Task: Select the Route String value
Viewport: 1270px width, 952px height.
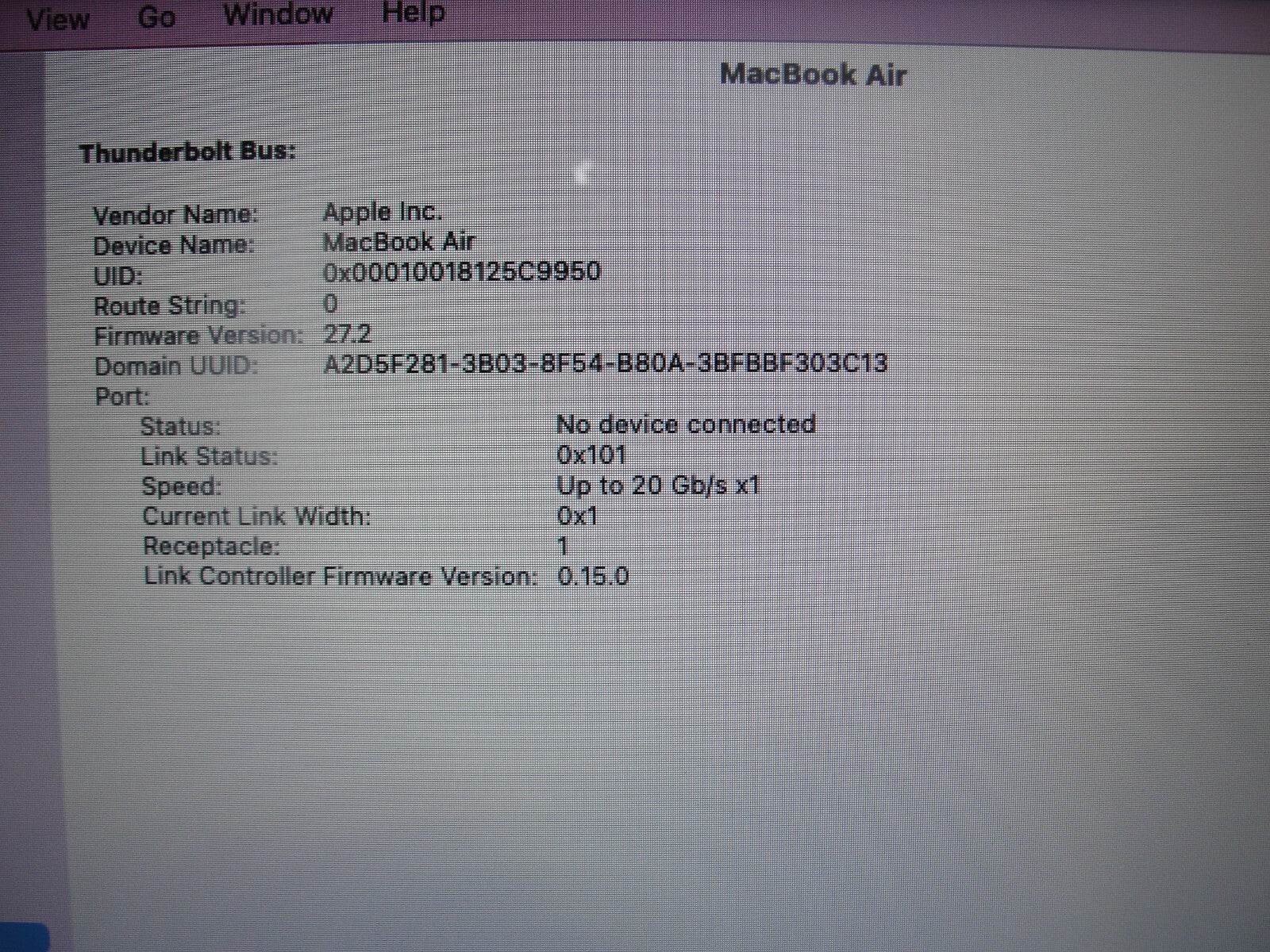Action: click(x=330, y=302)
